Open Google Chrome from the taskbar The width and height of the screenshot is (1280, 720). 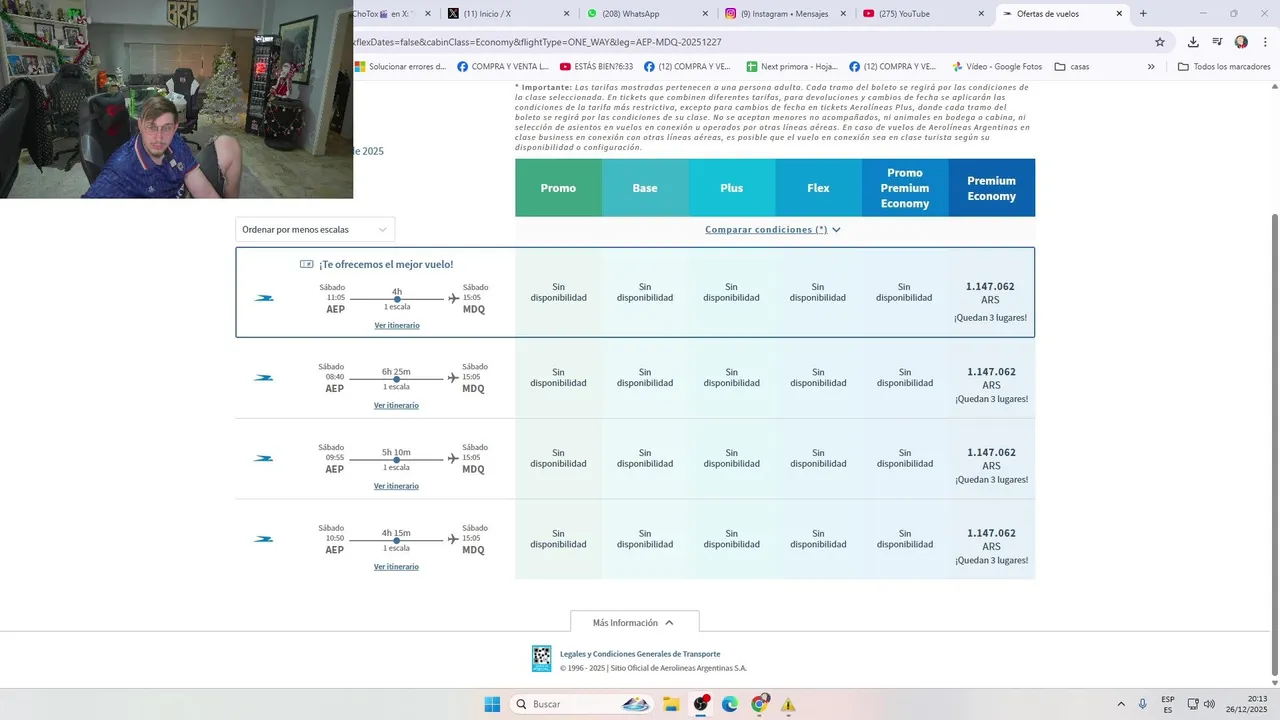759,704
